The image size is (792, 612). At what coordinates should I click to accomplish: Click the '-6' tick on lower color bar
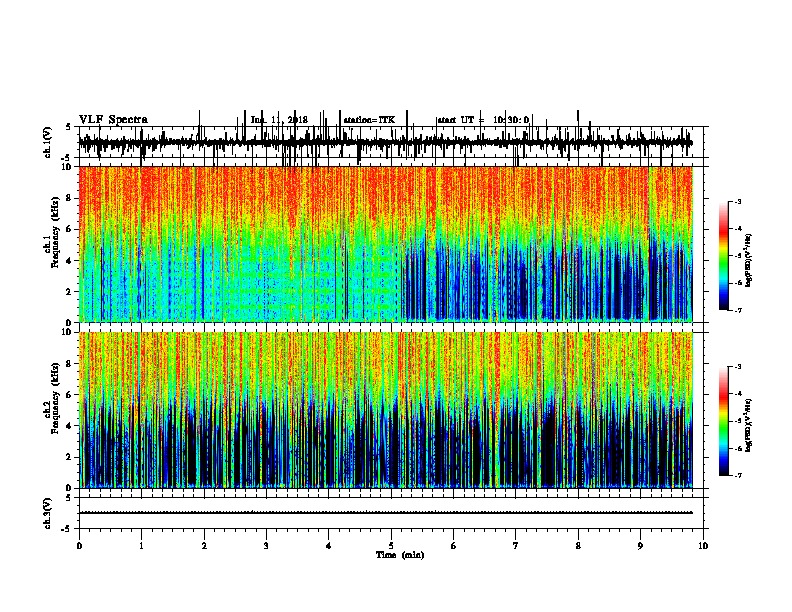pos(737,448)
